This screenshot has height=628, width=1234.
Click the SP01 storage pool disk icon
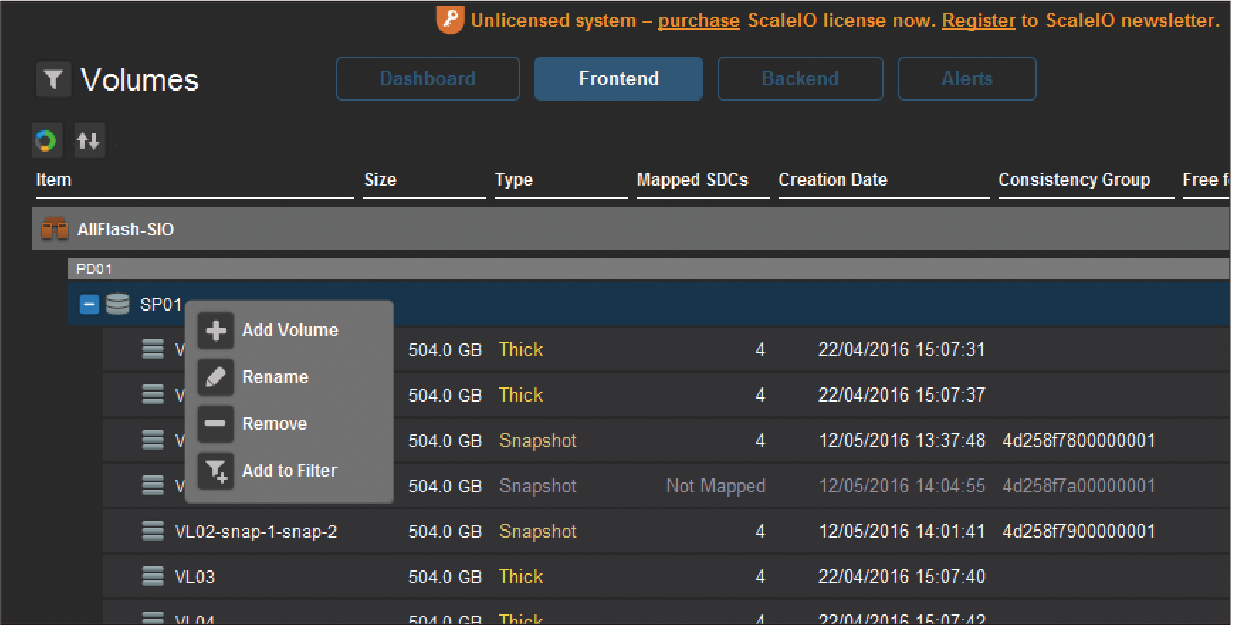point(118,304)
